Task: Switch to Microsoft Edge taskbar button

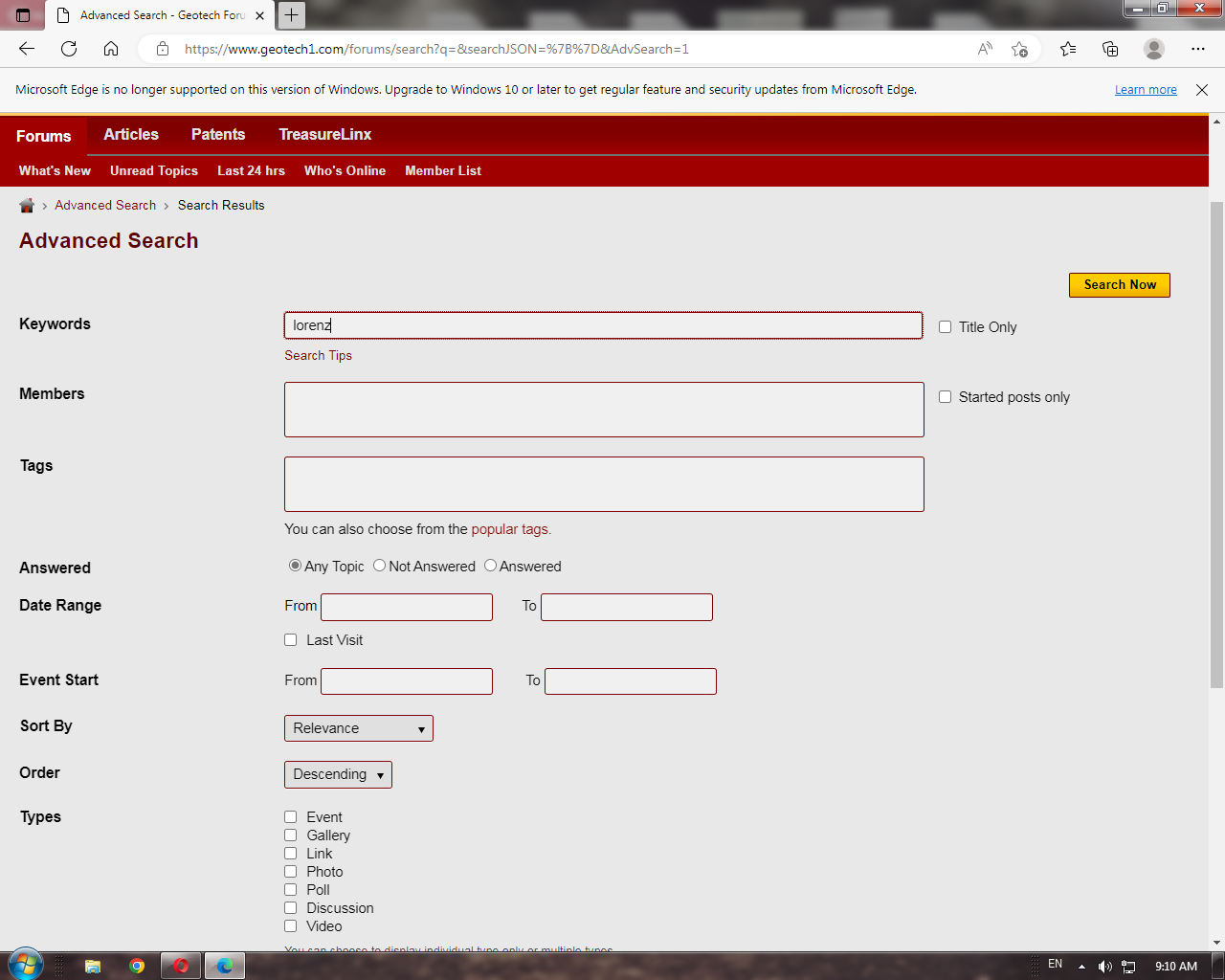Action: tap(225, 966)
